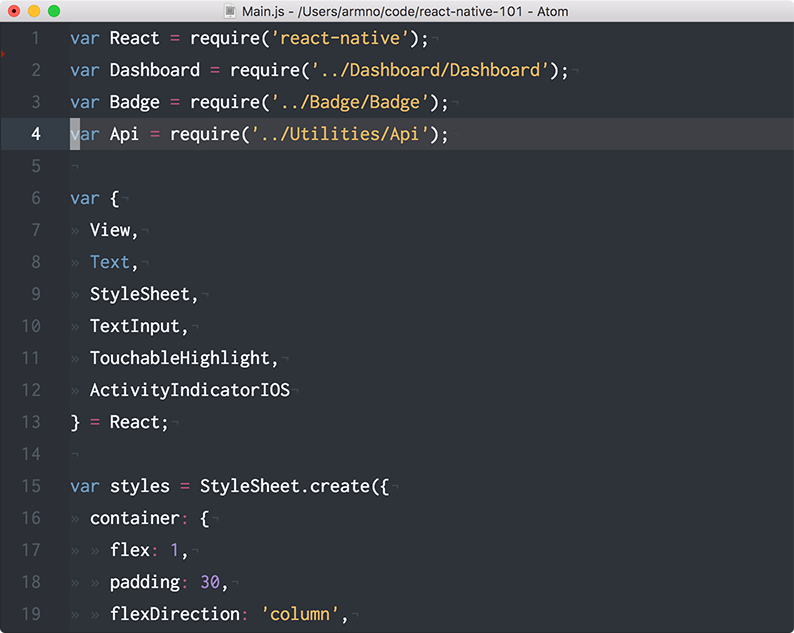
Task: Select line number 1 in the gutter
Action: 35,38
